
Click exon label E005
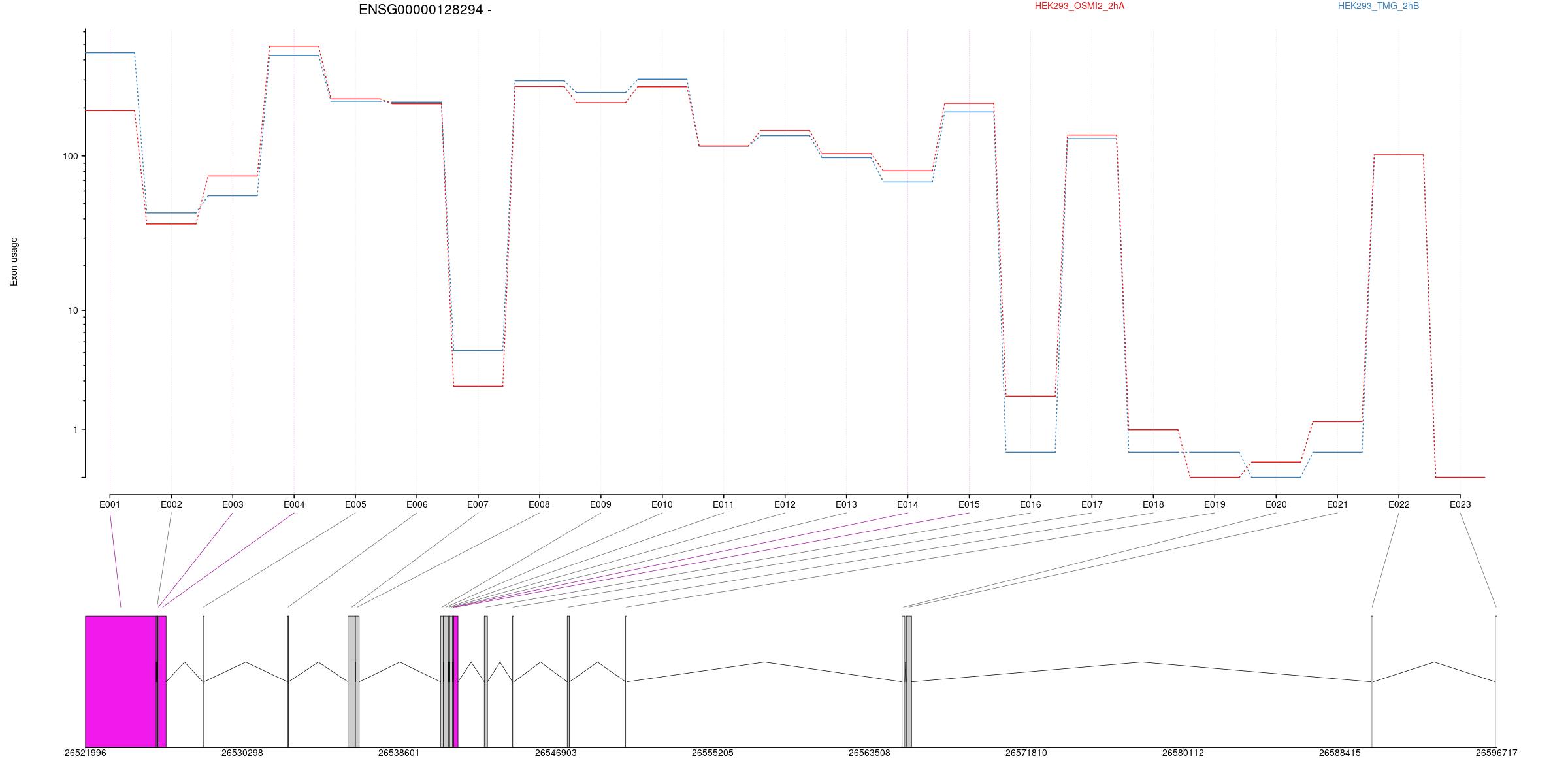[355, 504]
